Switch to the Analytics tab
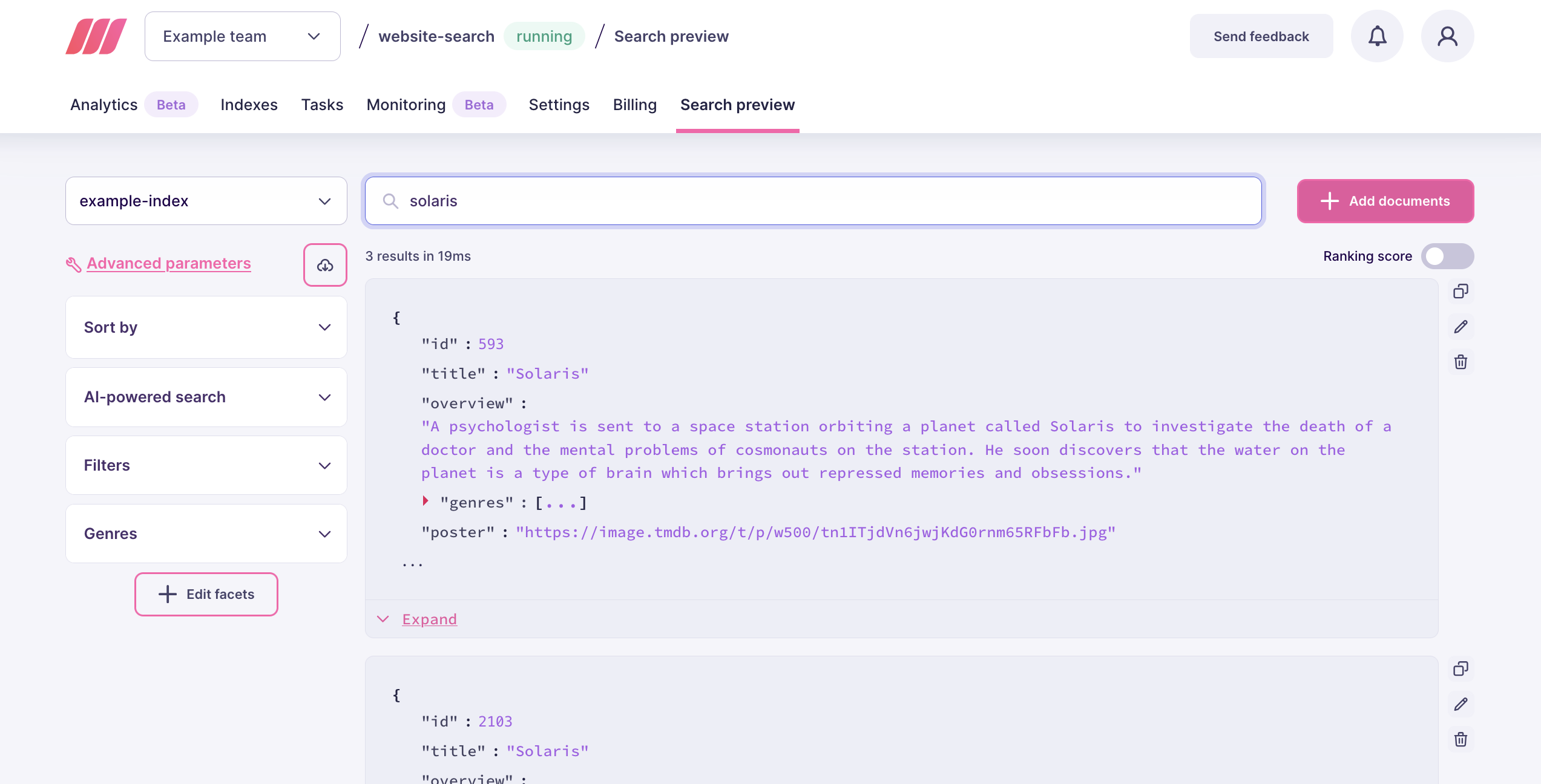Image resolution: width=1541 pixels, height=784 pixels. pos(103,105)
